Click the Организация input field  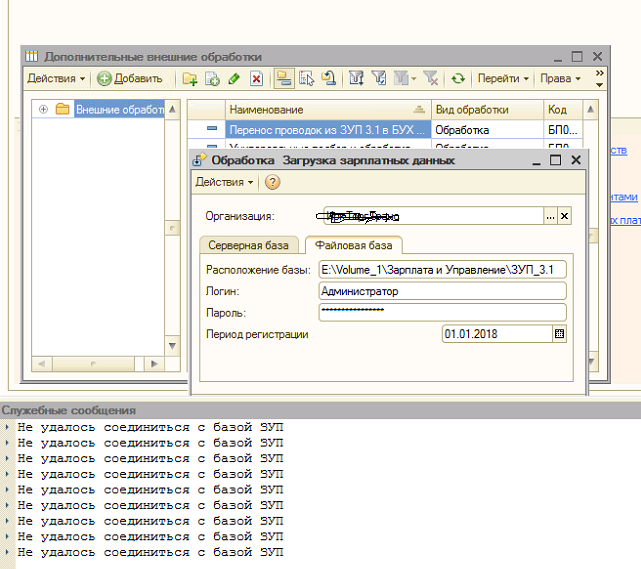(433, 216)
